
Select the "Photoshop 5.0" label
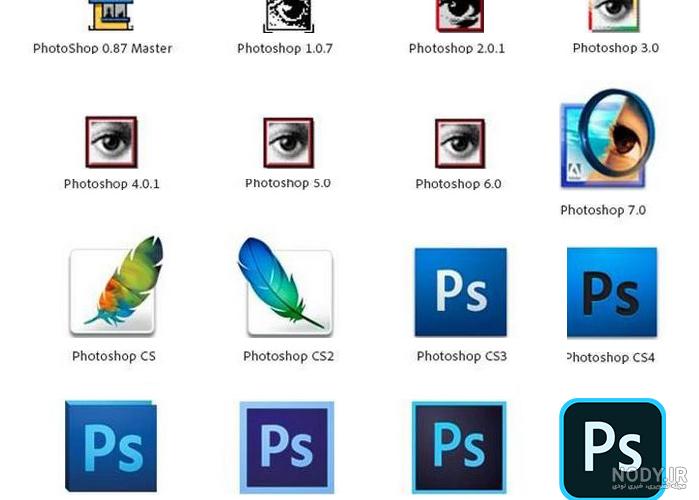pyautogui.click(x=288, y=183)
